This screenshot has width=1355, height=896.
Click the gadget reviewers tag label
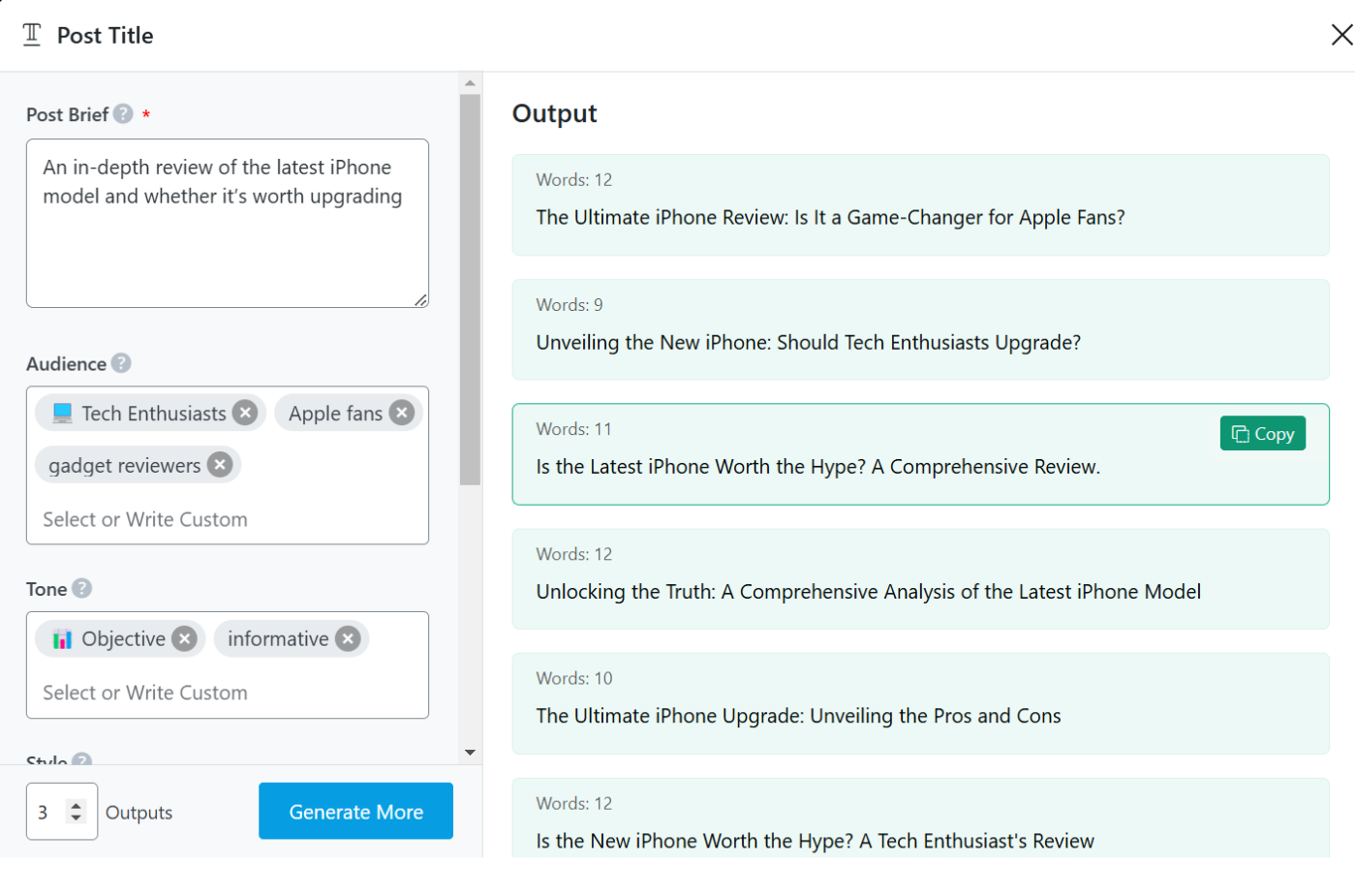click(x=124, y=466)
